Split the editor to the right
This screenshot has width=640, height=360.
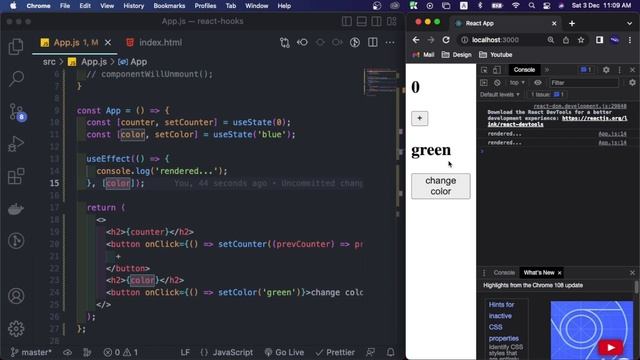pos(373,42)
